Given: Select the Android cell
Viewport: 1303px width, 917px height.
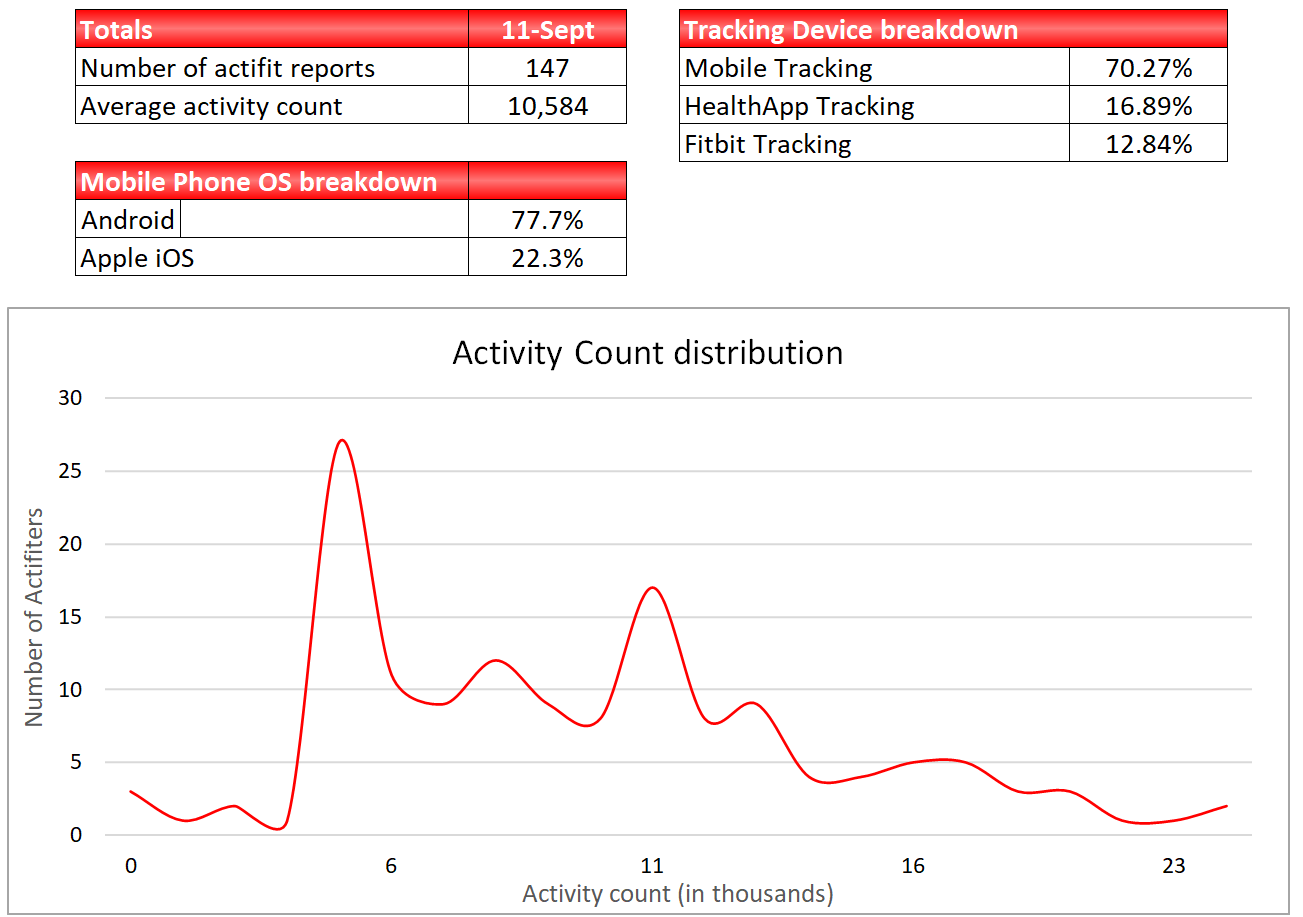Looking at the screenshot, I should (x=128, y=220).
